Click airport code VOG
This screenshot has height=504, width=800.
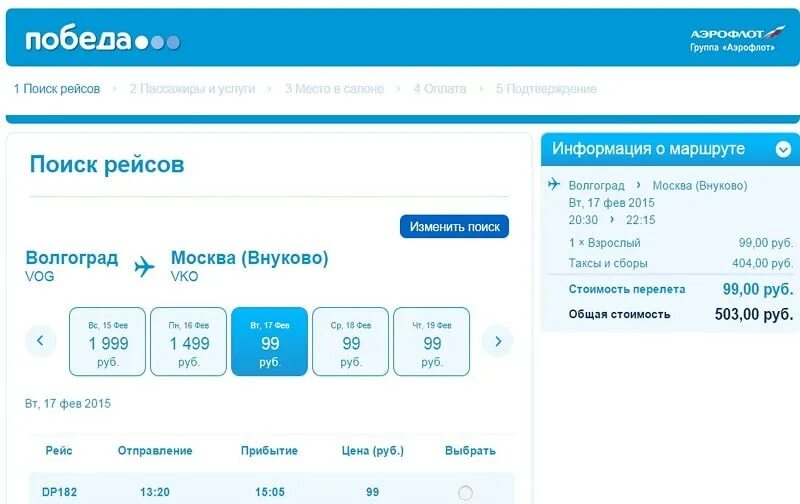tap(39, 276)
